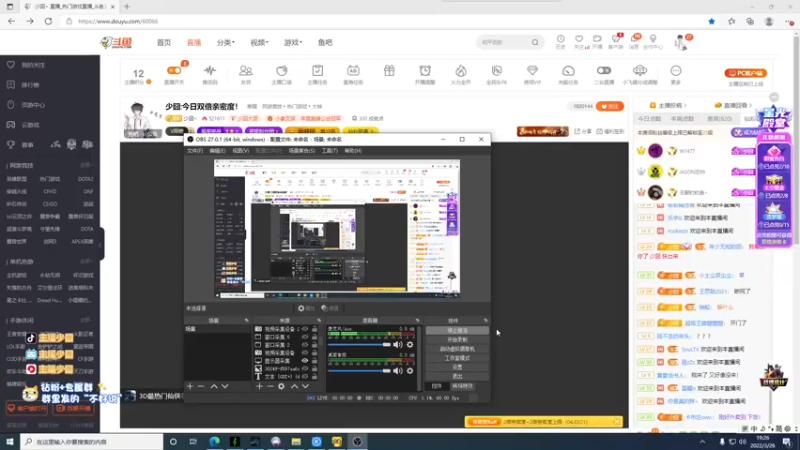This screenshot has height=450, width=800.
Task: Mute the 桌面音频 speaker icon in OBS
Action: (397, 371)
